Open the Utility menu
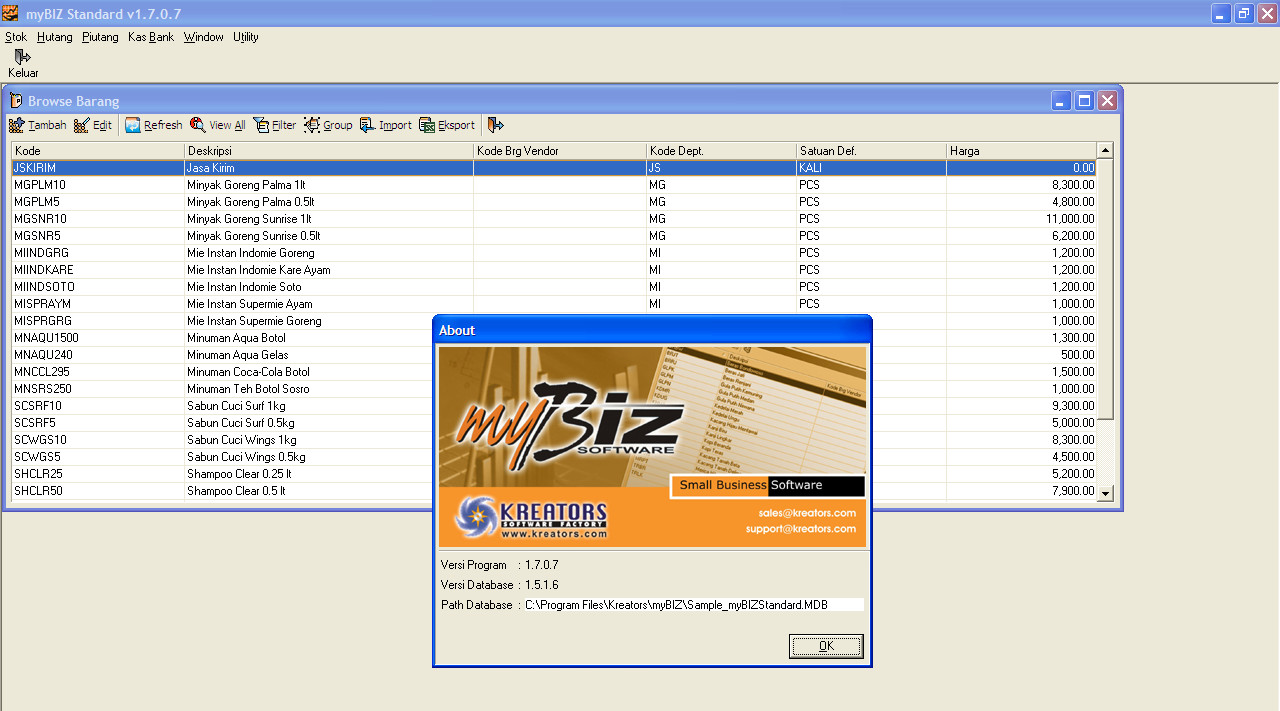Viewport: 1280px width, 711px height. [x=246, y=37]
